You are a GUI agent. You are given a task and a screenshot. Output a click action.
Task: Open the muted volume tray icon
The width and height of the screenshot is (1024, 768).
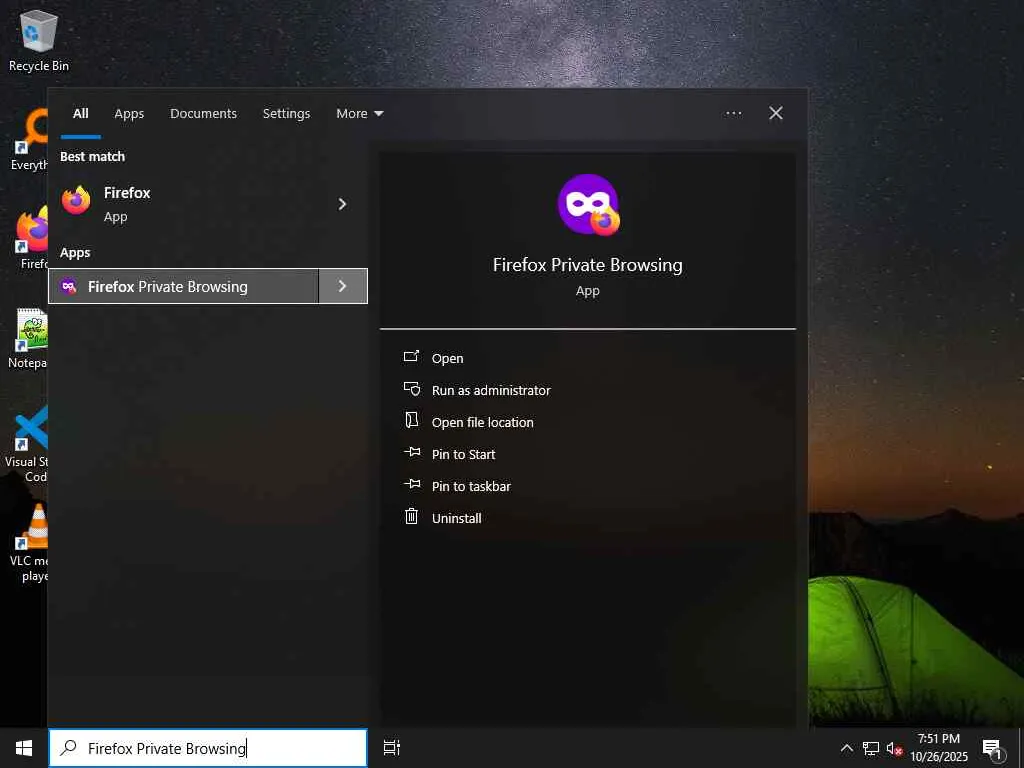click(894, 748)
